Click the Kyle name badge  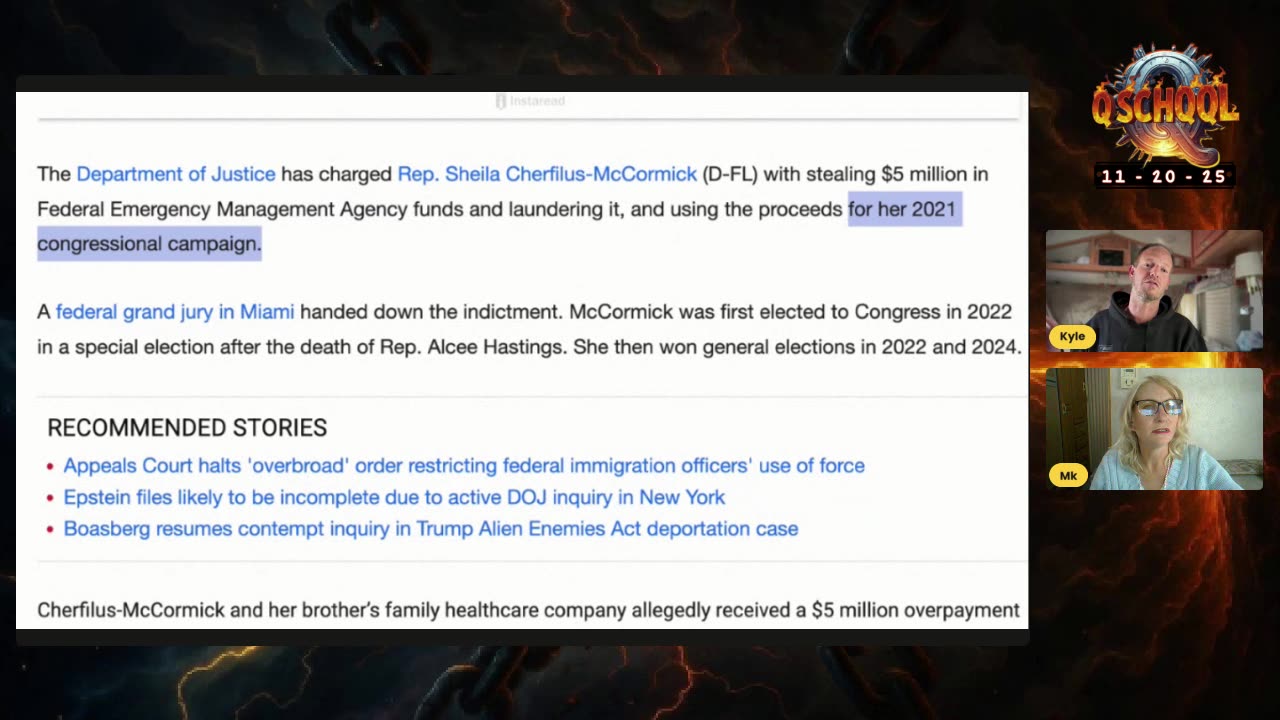(x=1072, y=336)
